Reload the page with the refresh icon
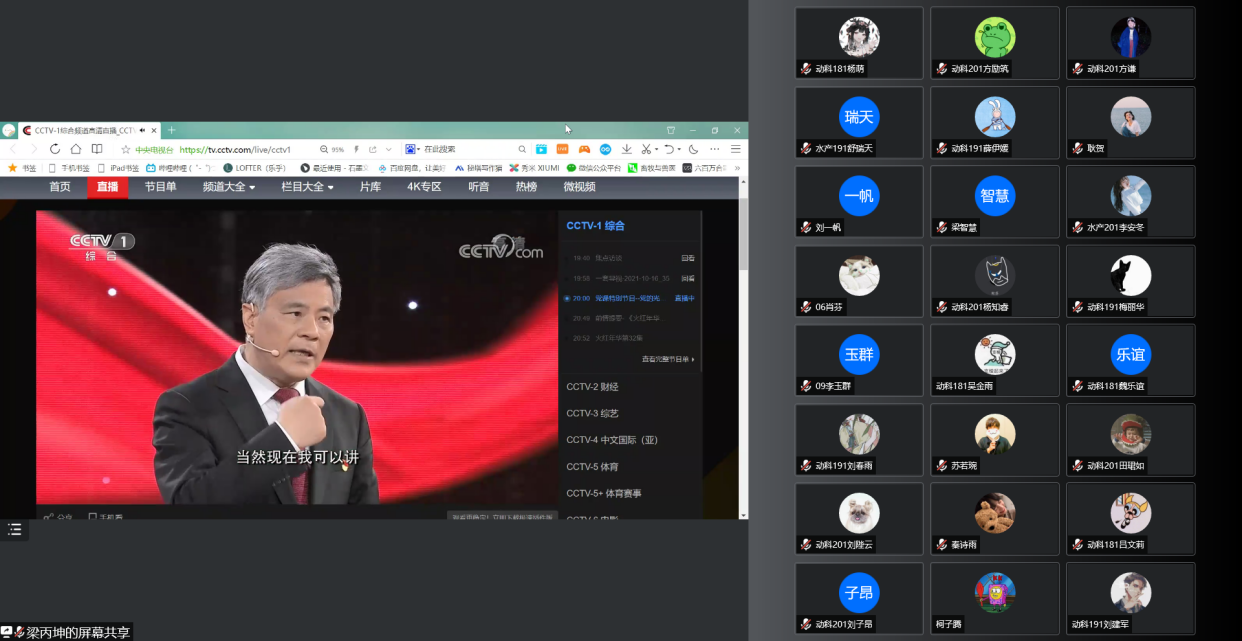1242x641 pixels. click(x=55, y=149)
